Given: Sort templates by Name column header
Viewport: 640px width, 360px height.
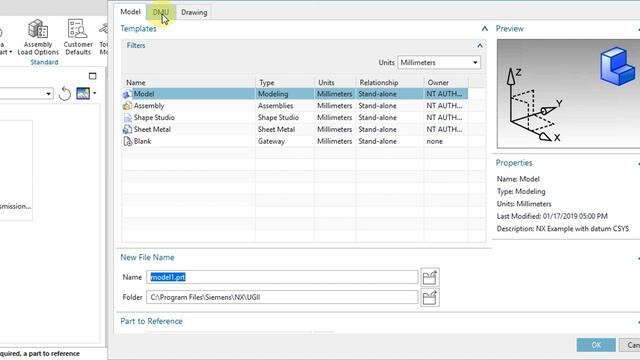Looking at the screenshot, I should coord(189,82).
